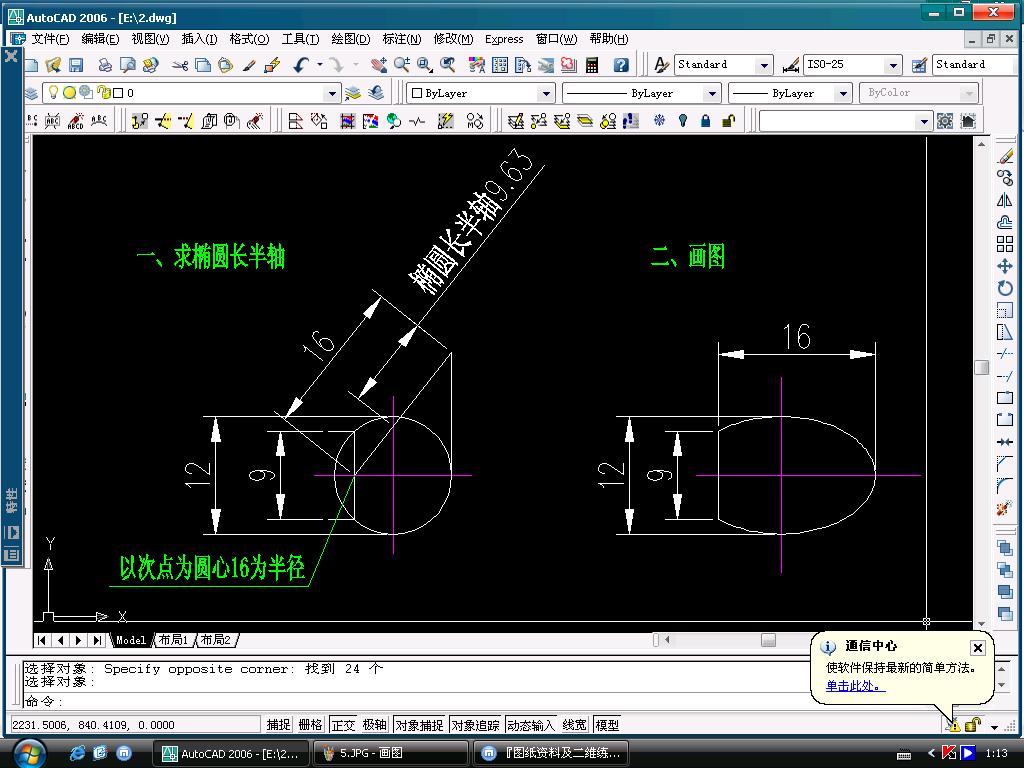Switch to '5.JPG - 画图' taskbar window
This screenshot has width=1024, height=768.
point(391,753)
